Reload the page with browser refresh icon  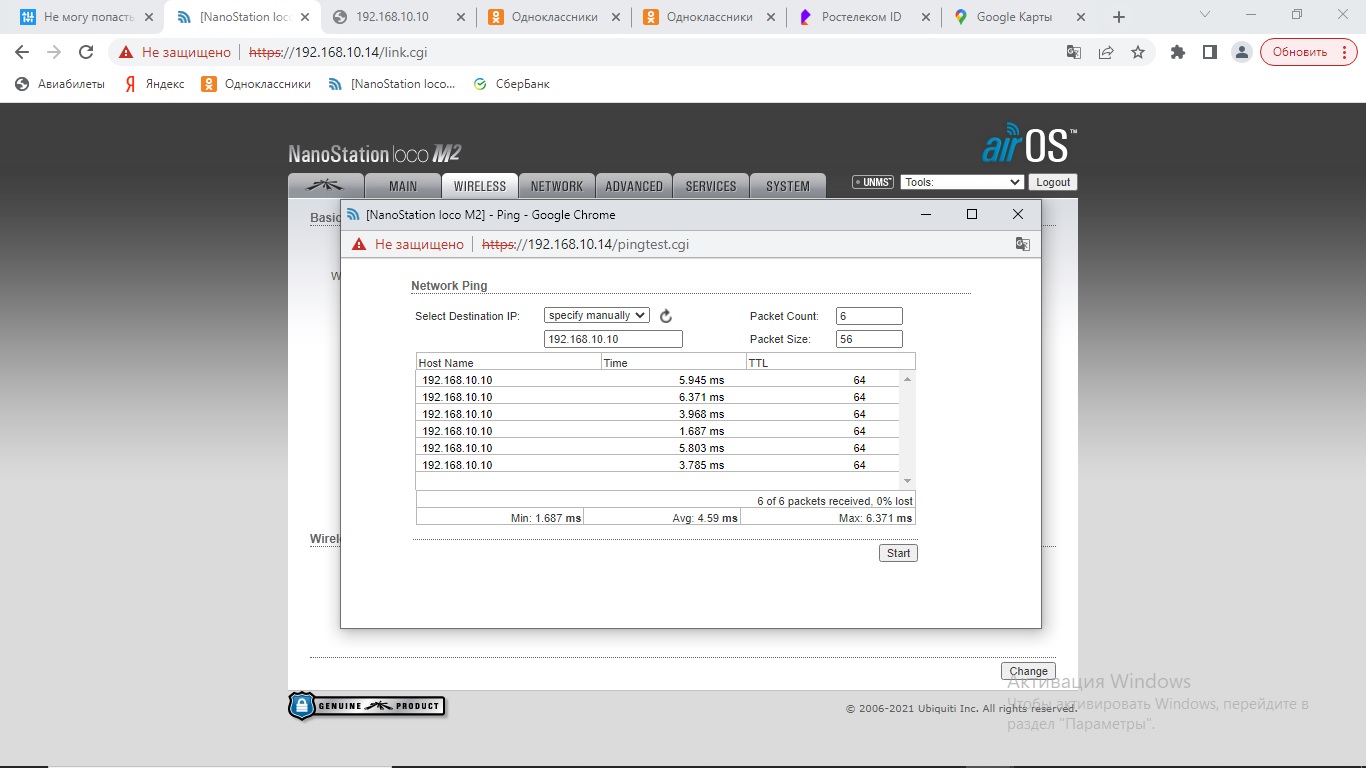[86, 52]
